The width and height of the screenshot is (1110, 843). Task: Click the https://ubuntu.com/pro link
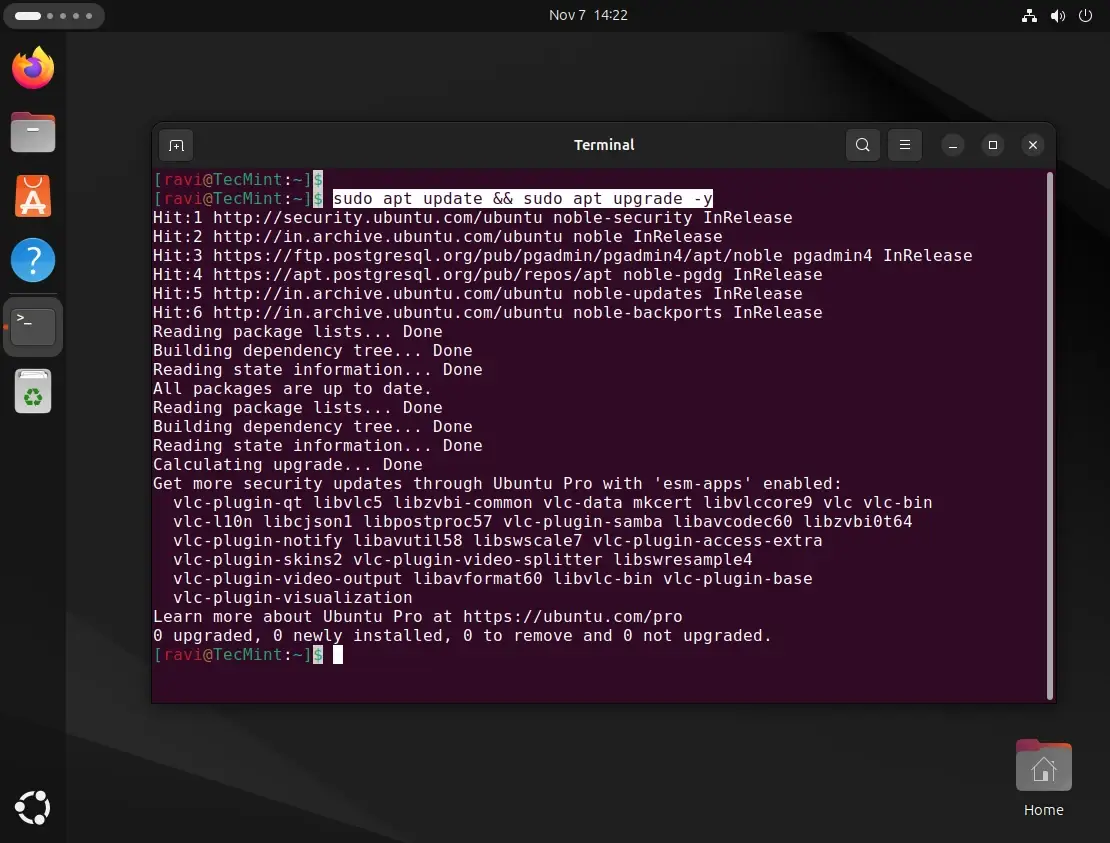click(x=572, y=617)
